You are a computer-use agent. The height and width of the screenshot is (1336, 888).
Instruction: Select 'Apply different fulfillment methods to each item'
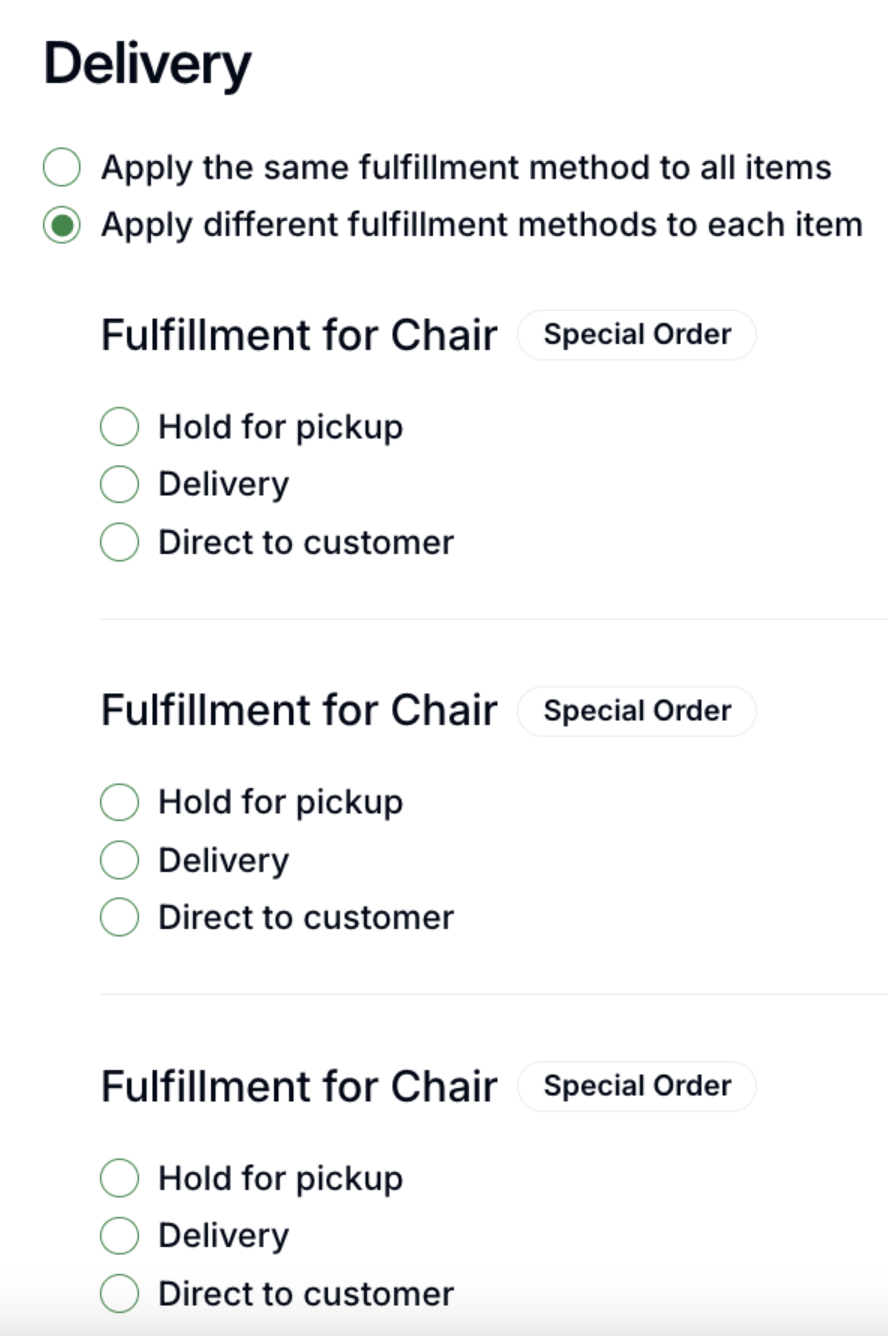[61, 226]
